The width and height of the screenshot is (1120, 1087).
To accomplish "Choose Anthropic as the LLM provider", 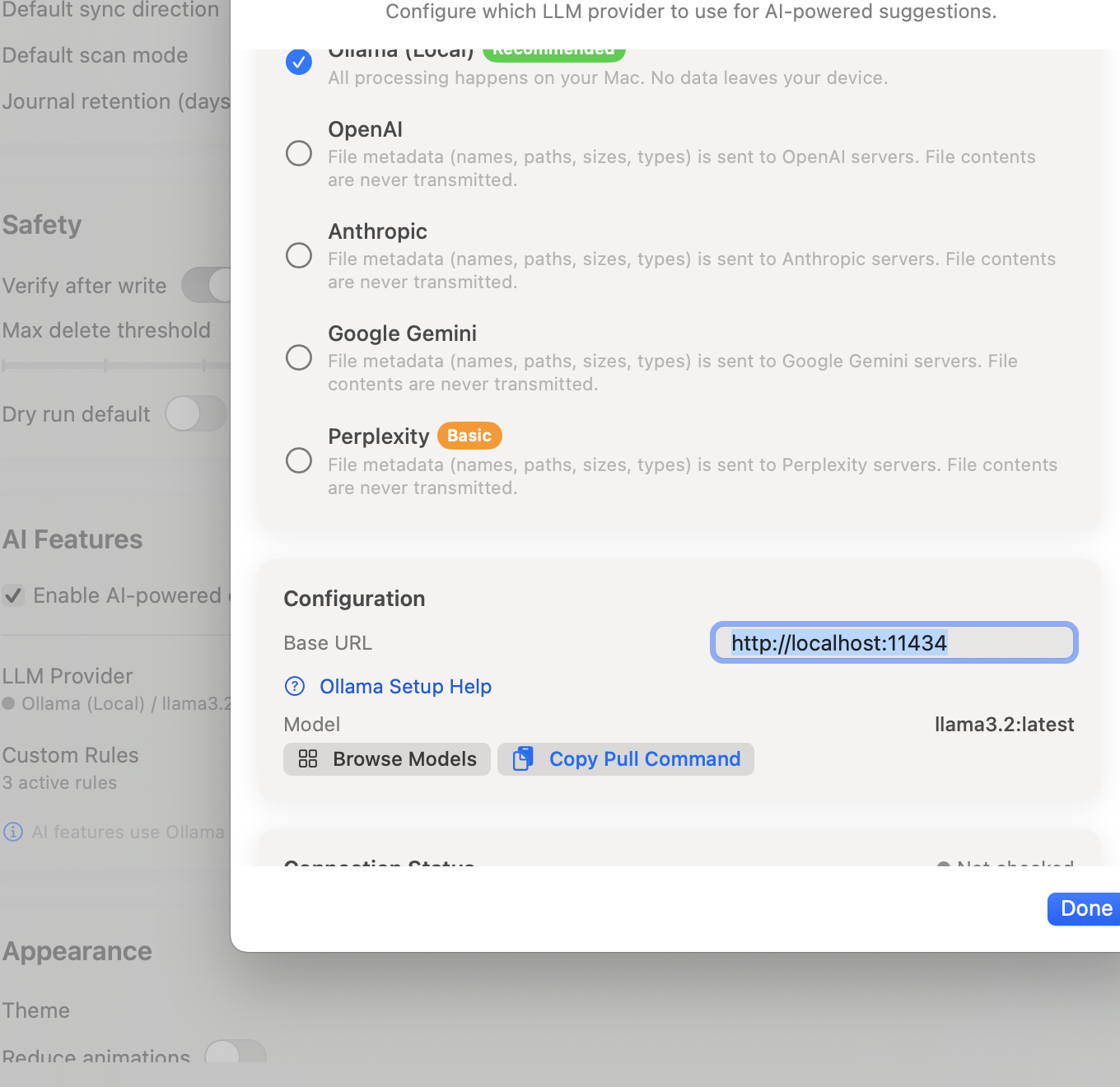I will point(299,255).
